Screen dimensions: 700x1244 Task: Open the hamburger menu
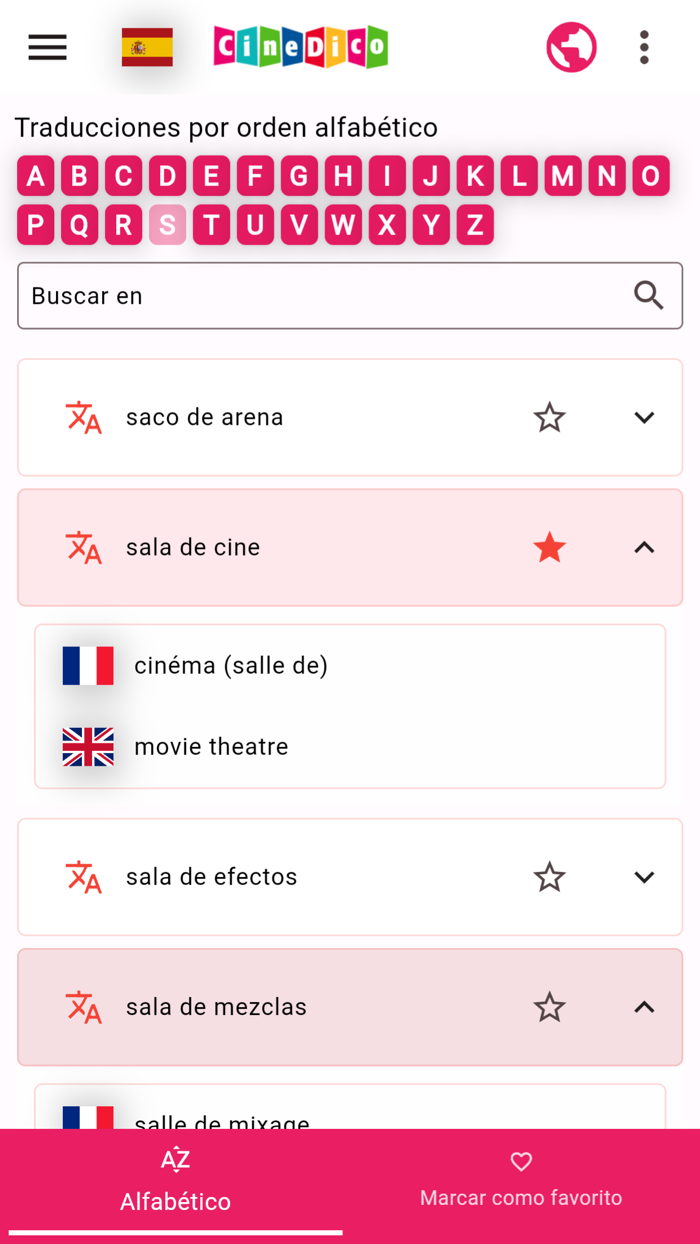click(x=47, y=47)
